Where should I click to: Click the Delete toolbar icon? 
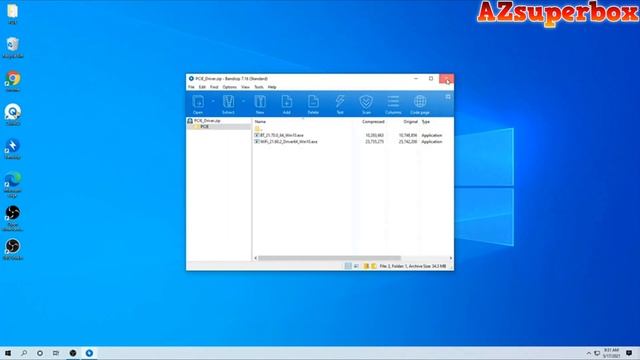point(313,104)
